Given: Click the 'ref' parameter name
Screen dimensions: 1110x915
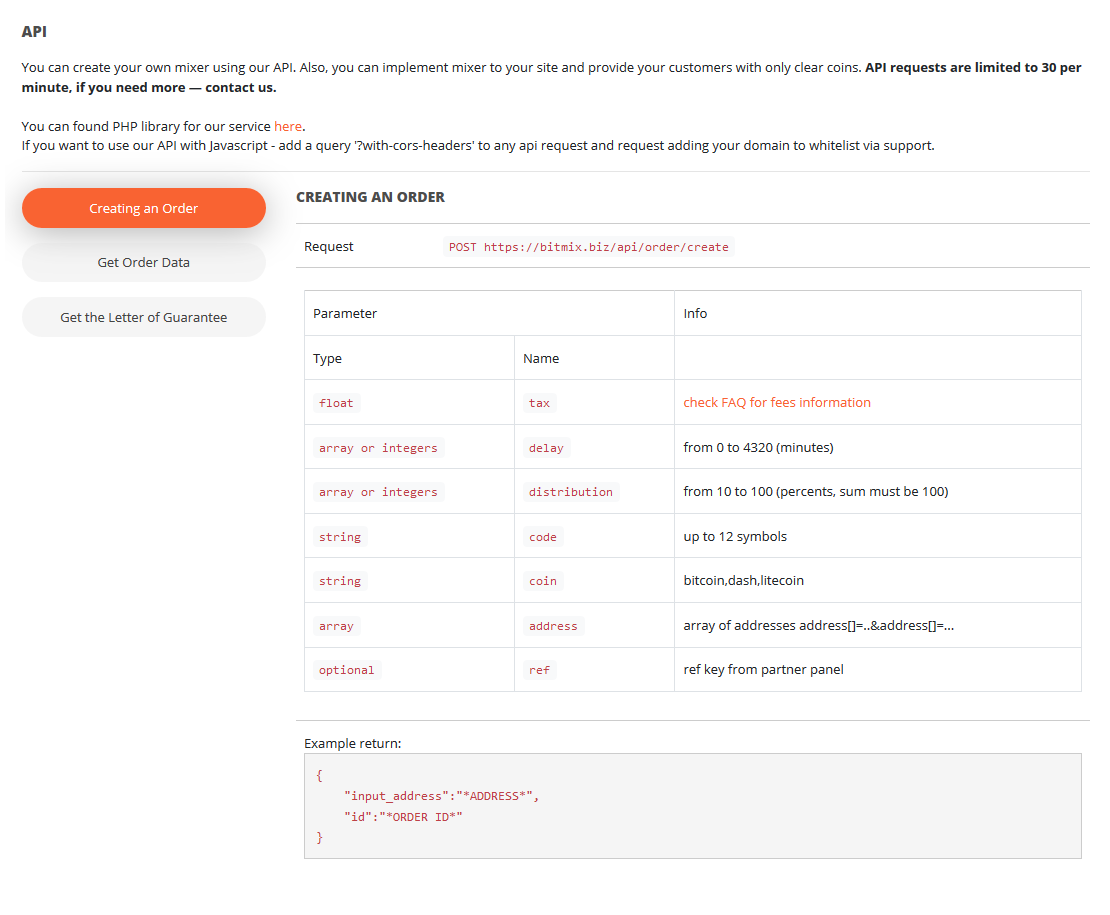Looking at the screenshot, I should tap(539, 670).
